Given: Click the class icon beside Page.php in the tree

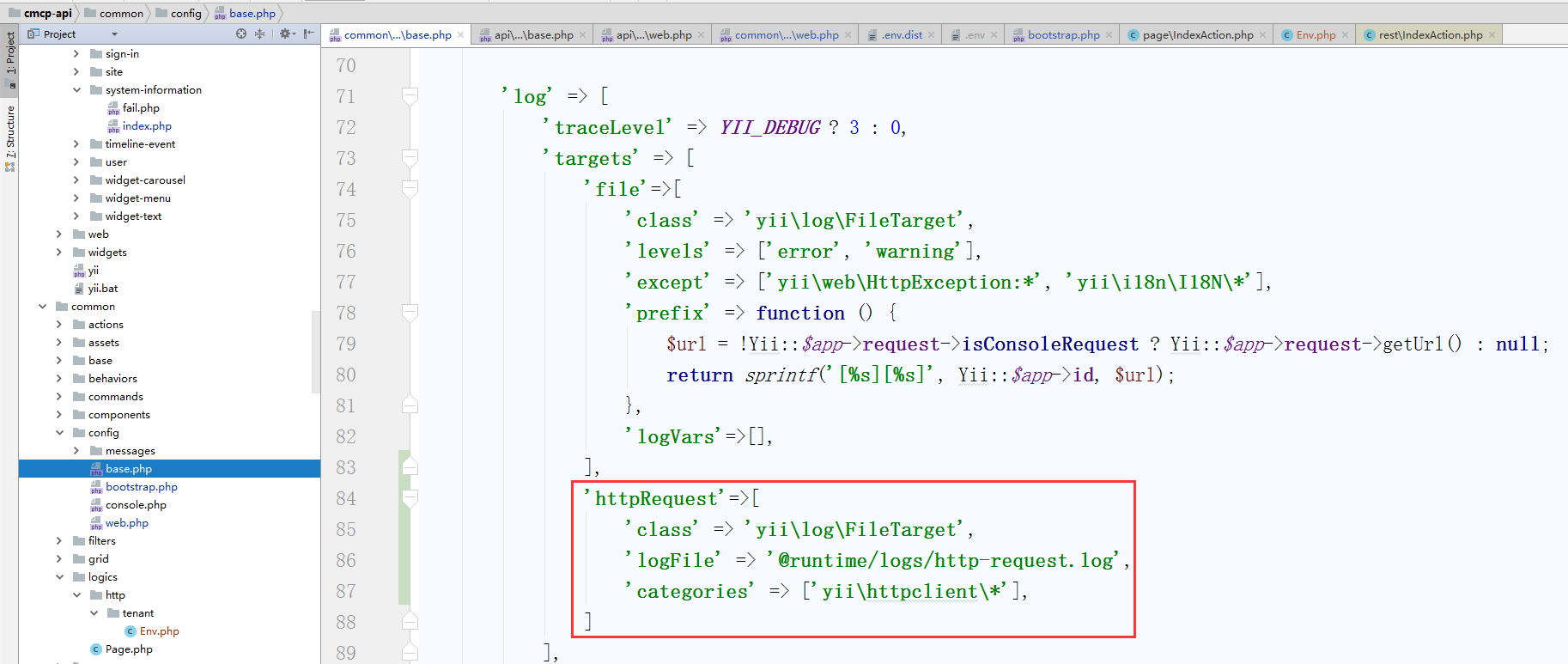Looking at the screenshot, I should tap(96, 649).
